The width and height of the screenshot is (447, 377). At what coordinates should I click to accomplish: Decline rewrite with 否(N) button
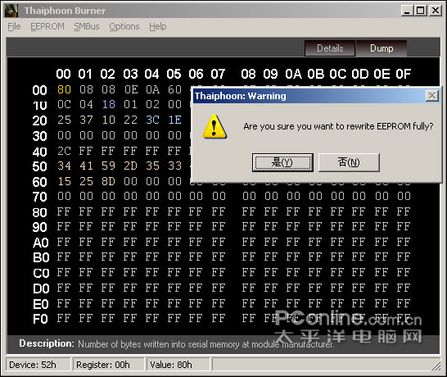pyautogui.click(x=349, y=162)
